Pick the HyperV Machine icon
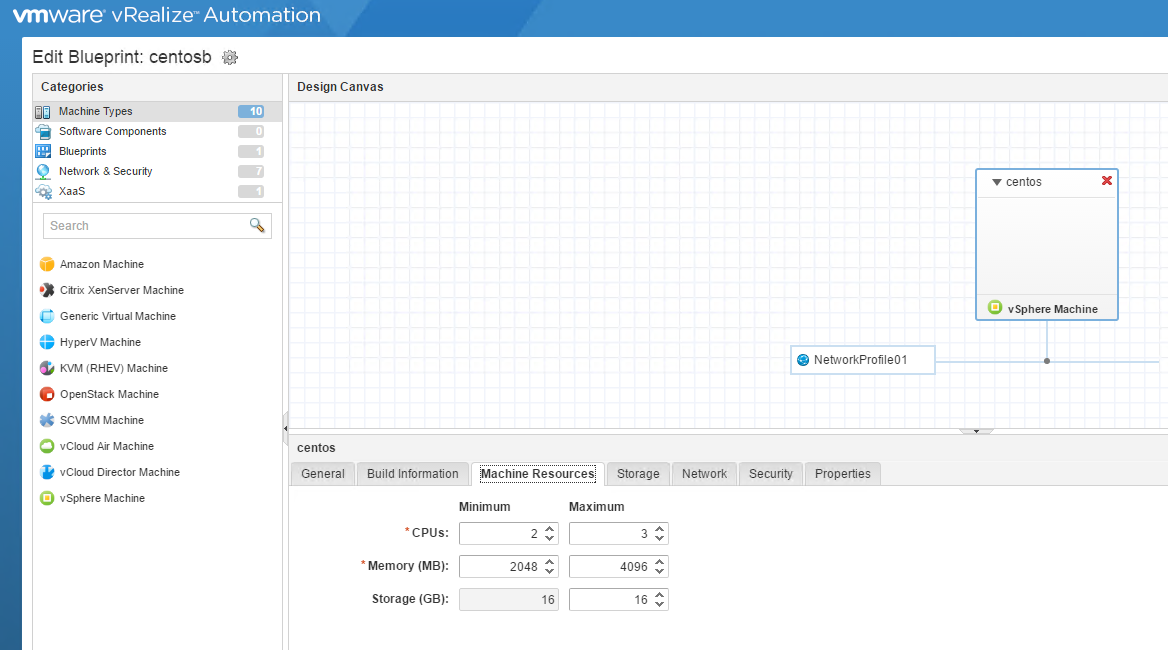Screen dimensions: 1168x650 click(x=47, y=342)
